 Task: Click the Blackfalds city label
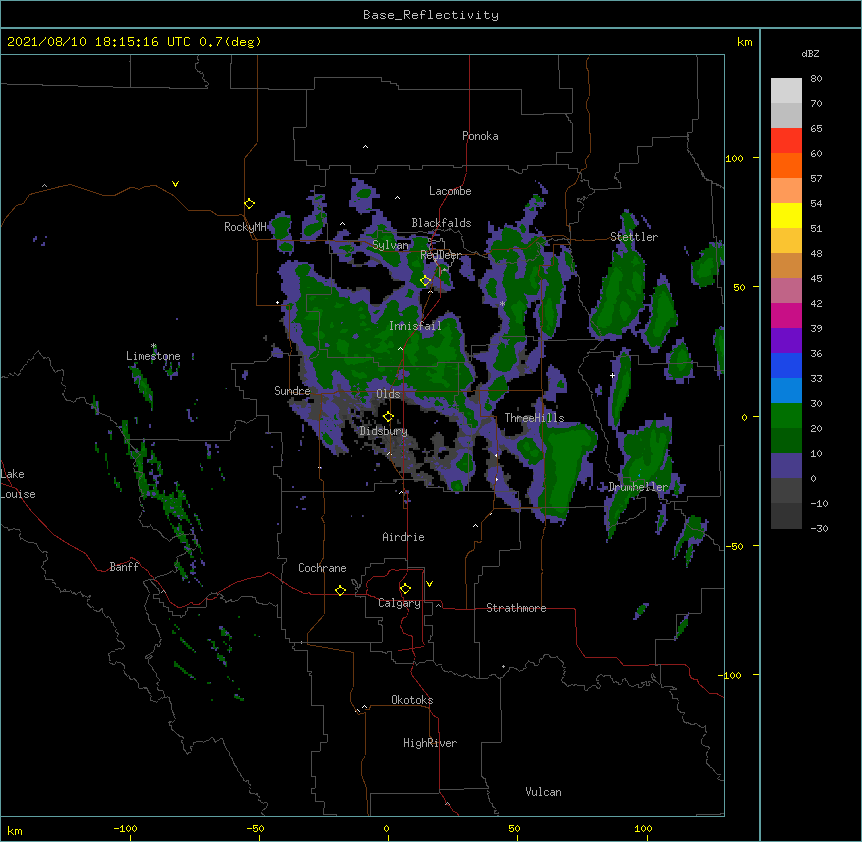point(441,223)
